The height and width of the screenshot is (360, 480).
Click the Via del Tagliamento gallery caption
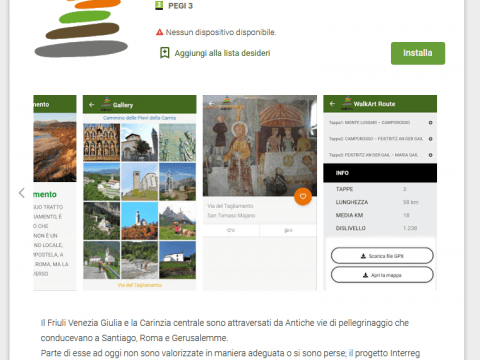[x=139, y=285]
